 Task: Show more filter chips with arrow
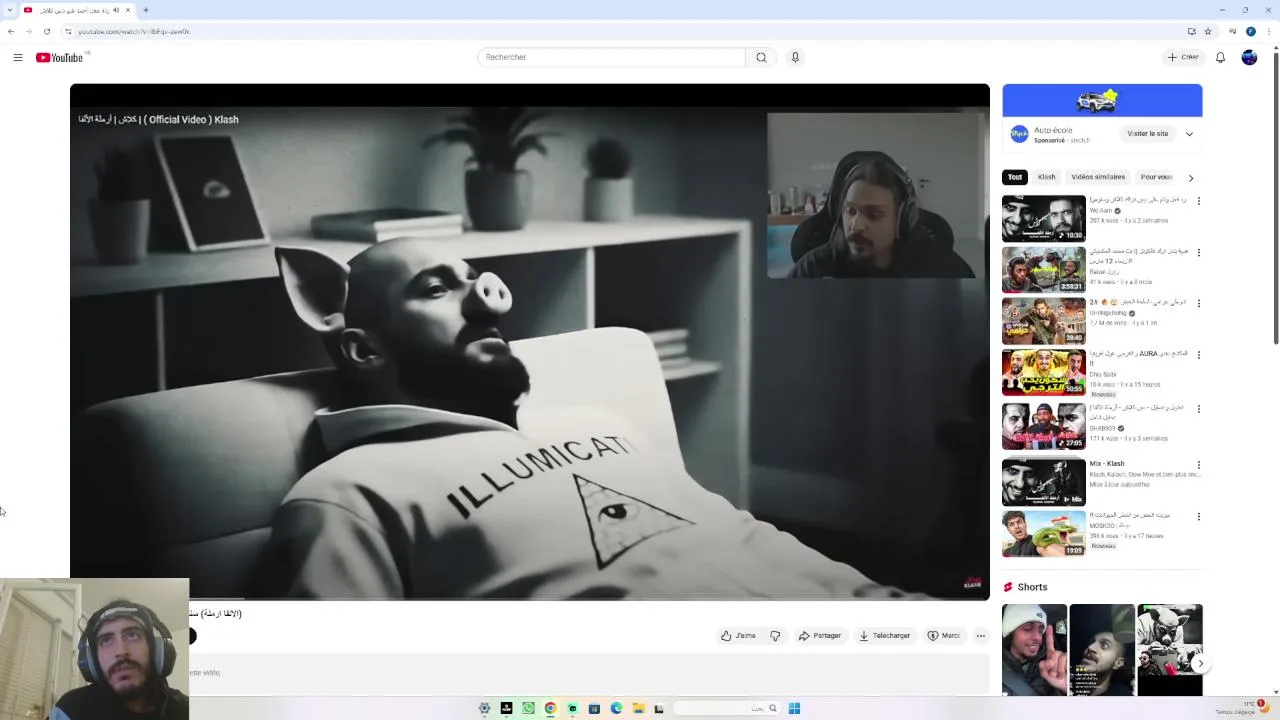[x=1190, y=178]
